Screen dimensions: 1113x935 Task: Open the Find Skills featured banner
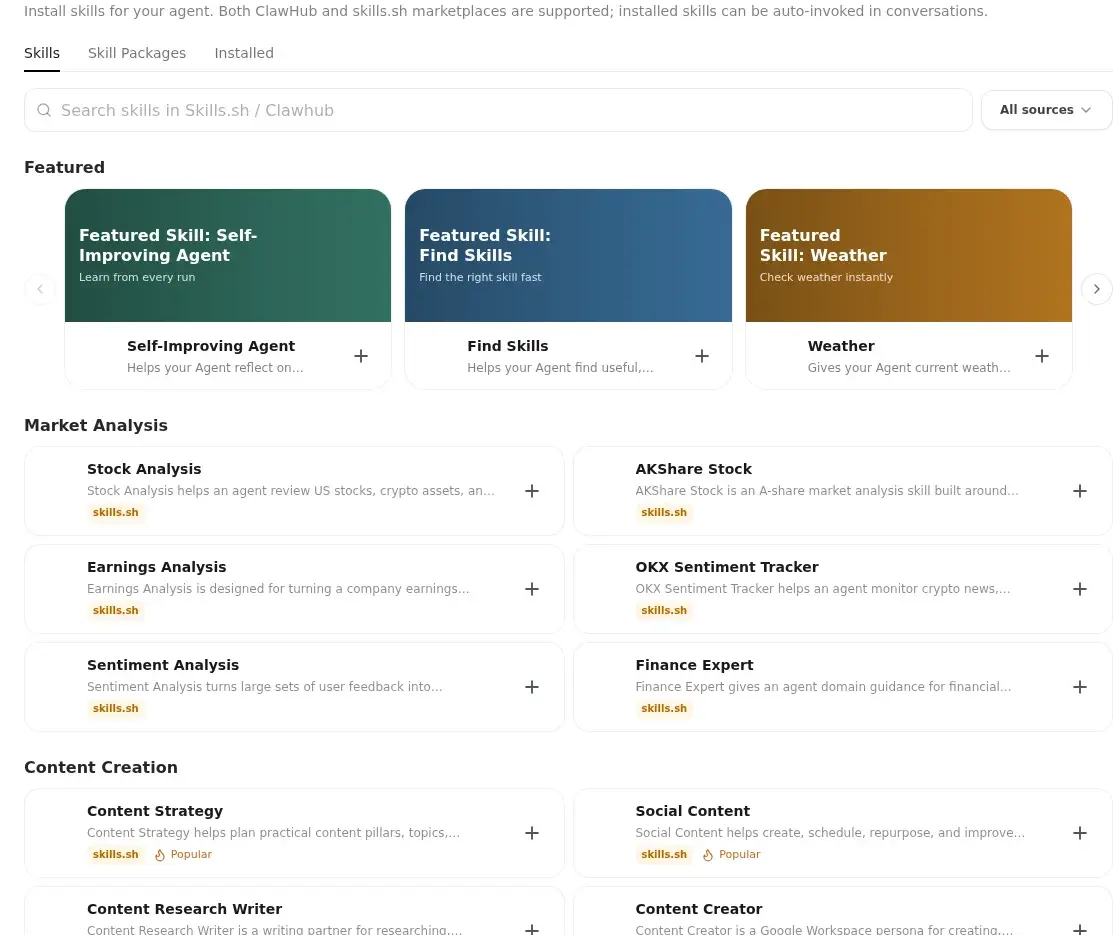[x=568, y=256]
